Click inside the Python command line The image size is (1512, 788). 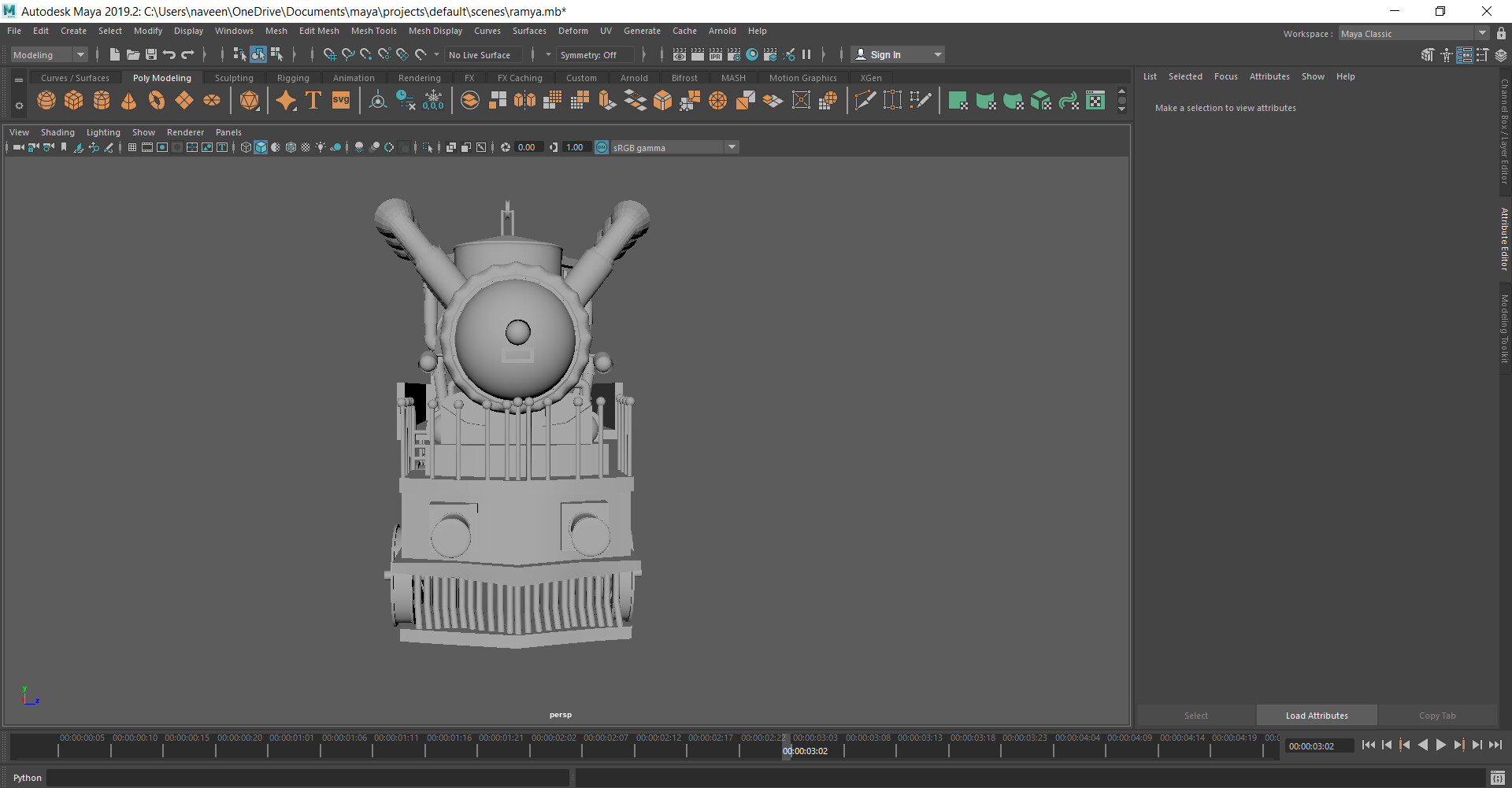point(315,778)
